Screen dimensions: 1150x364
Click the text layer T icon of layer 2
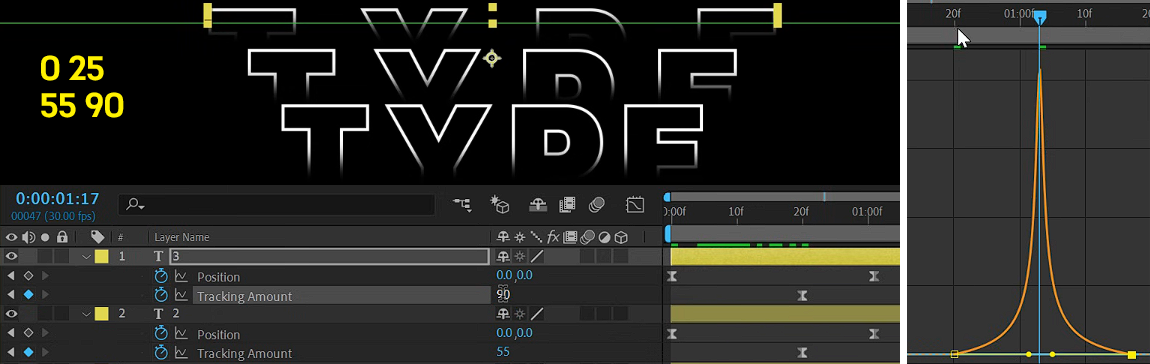tap(158, 313)
